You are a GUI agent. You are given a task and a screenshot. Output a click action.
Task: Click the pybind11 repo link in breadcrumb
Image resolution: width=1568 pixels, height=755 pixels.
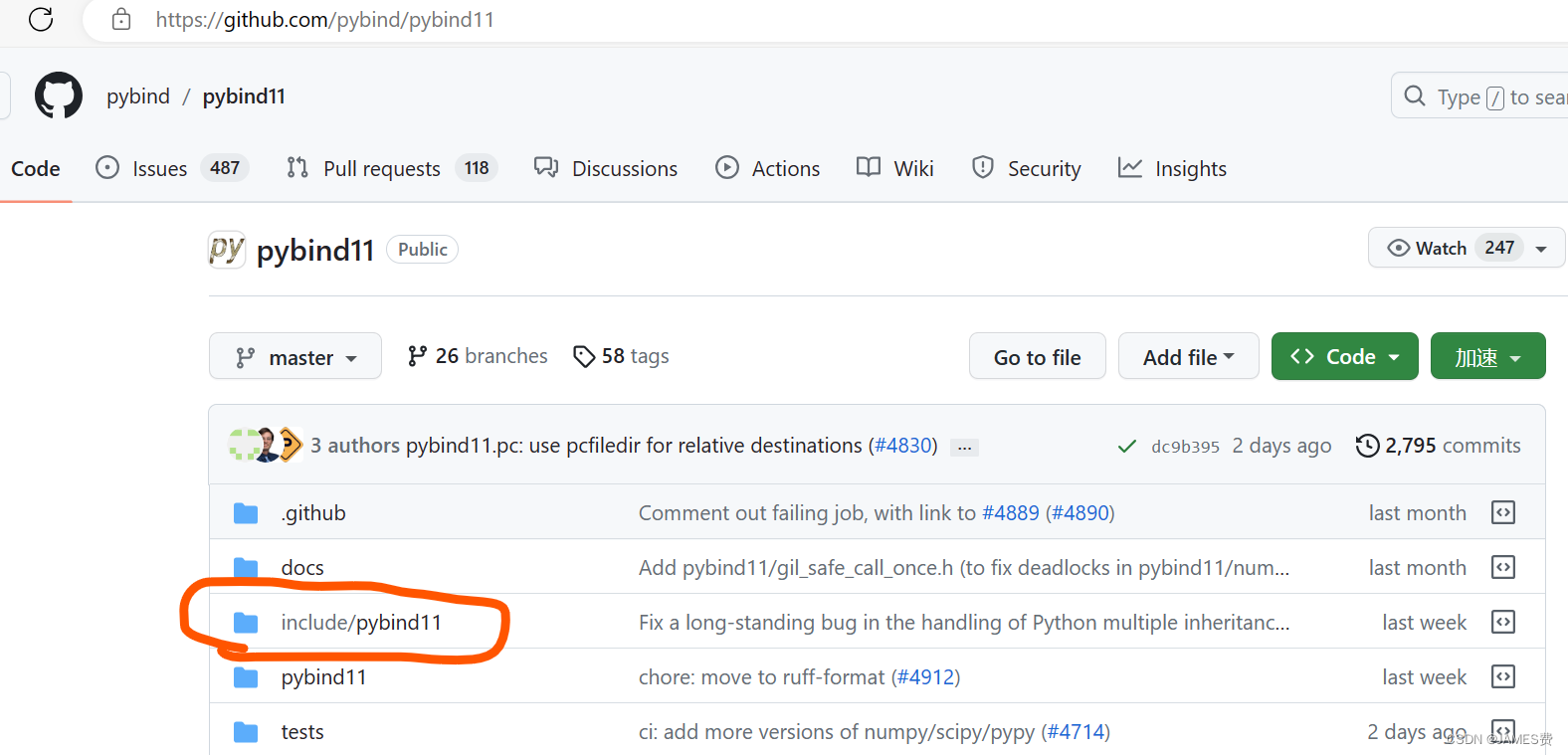(x=244, y=96)
